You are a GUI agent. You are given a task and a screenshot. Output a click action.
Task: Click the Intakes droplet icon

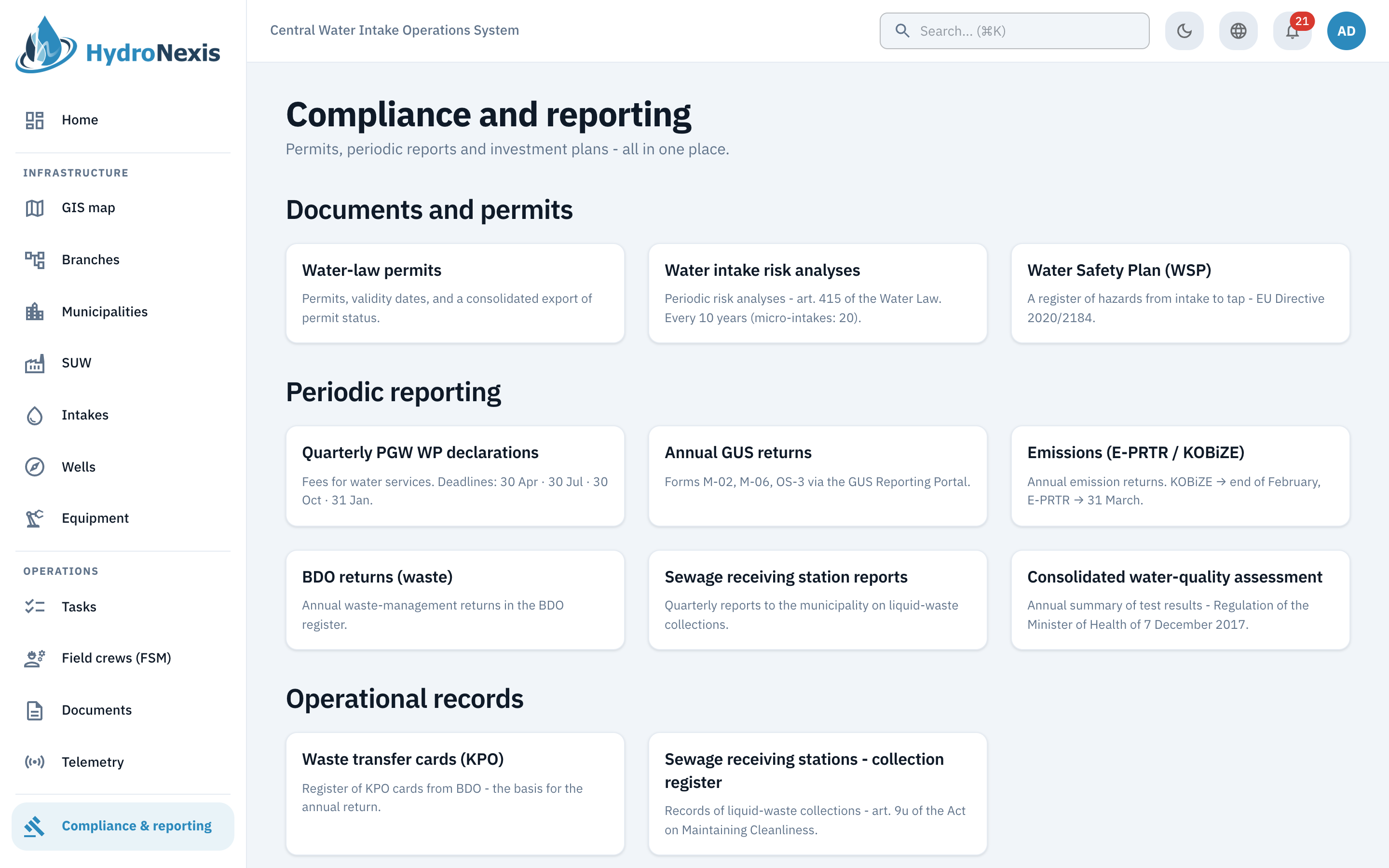coord(34,415)
